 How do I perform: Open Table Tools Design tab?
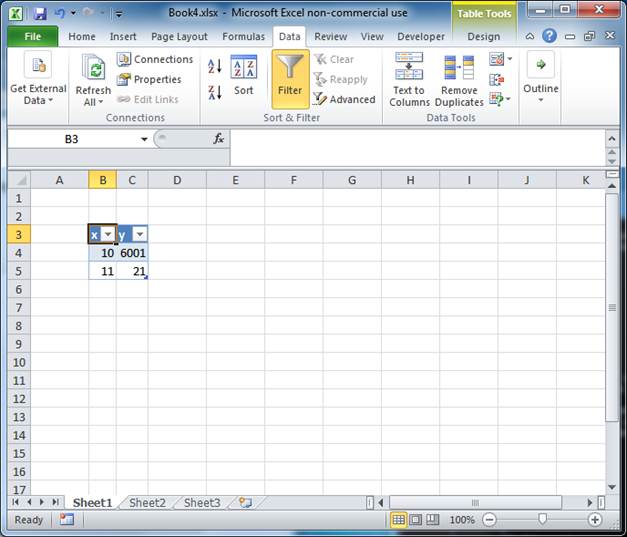(483, 36)
